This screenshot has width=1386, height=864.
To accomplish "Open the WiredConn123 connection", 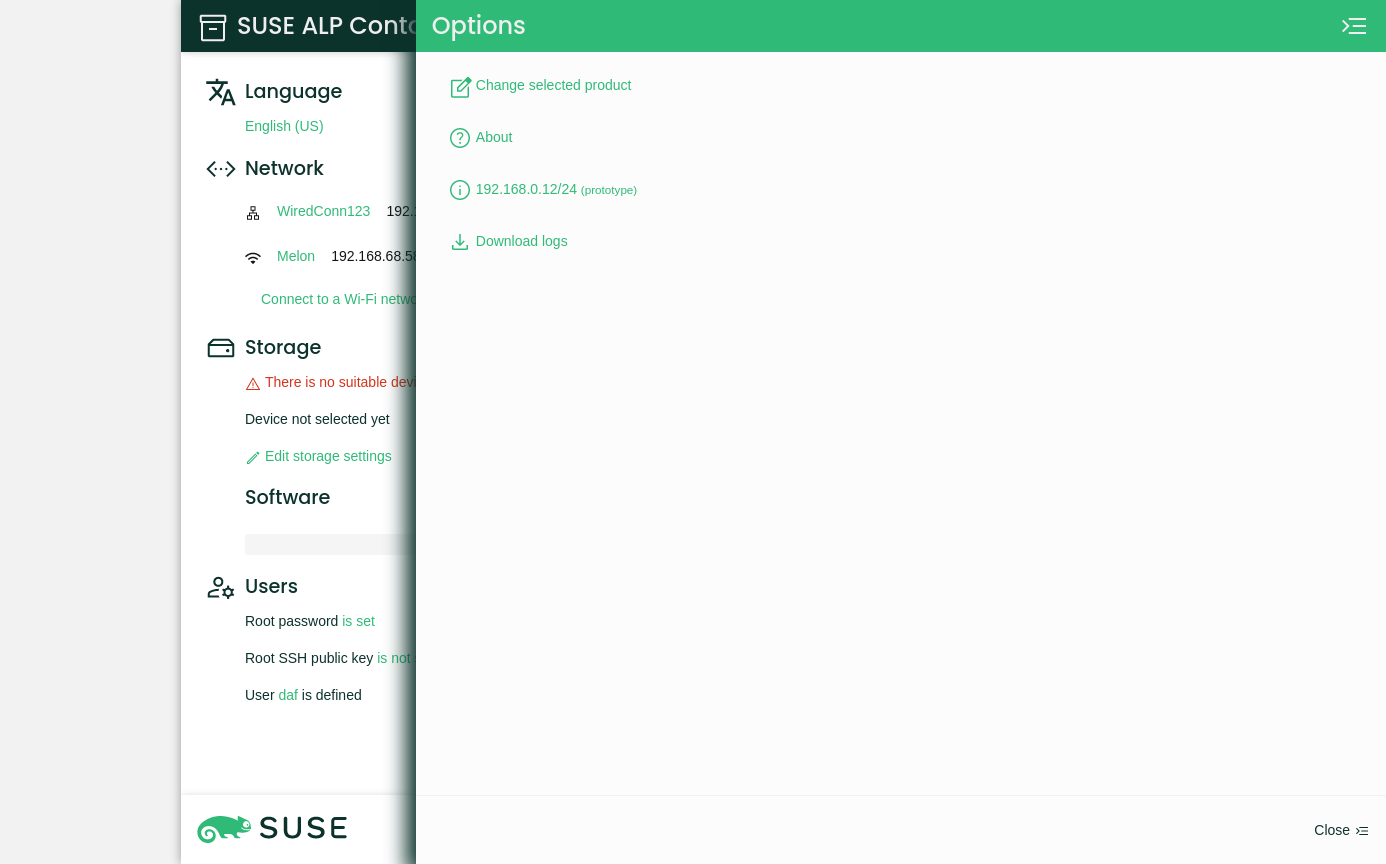I will 323,211.
